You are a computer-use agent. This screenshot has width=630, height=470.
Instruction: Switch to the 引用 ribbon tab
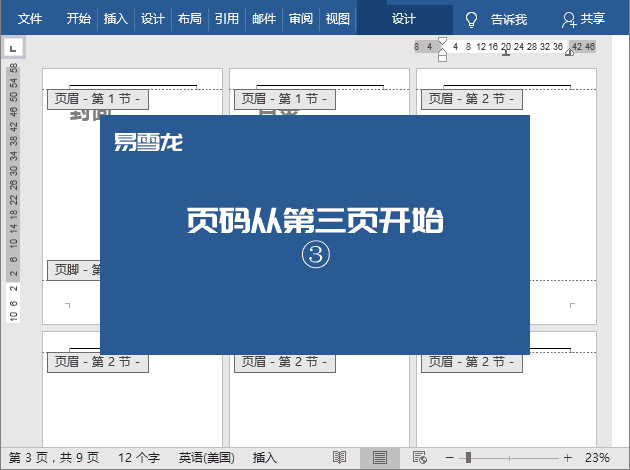point(227,18)
